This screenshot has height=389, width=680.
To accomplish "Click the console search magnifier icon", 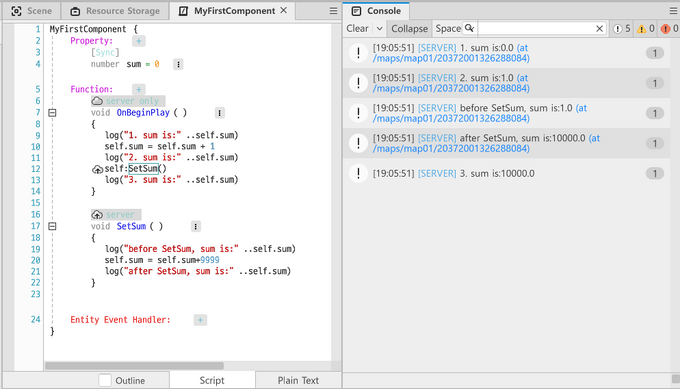I will (469, 29).
